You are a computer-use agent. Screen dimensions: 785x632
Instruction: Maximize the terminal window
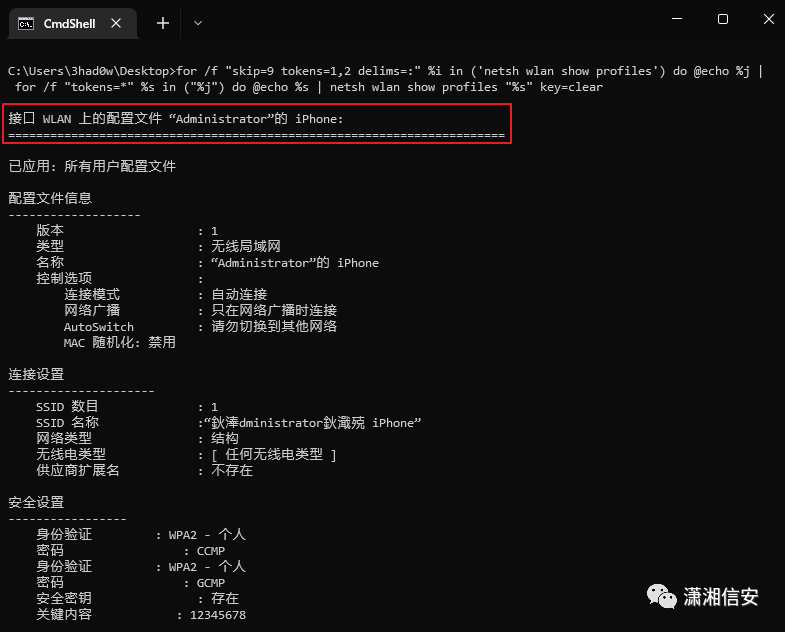click(x=723, y=19)
